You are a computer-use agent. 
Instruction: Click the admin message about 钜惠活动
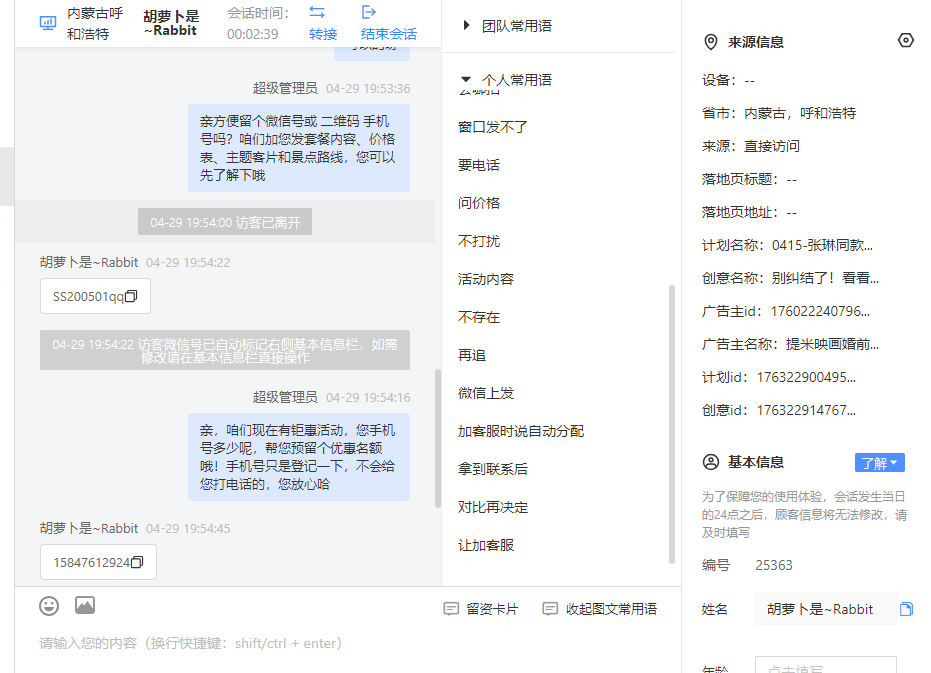pos(299,457)
